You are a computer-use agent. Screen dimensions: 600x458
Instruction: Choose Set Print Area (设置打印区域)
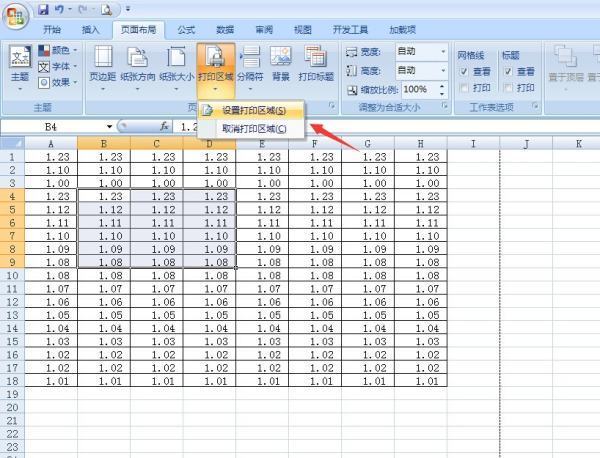251,111
